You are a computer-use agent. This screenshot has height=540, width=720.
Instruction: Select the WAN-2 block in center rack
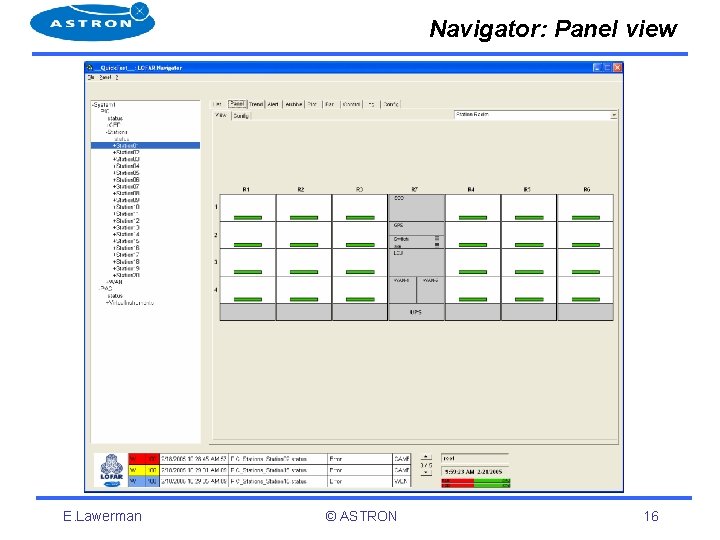pyautogui.click(x=431, y=290)
